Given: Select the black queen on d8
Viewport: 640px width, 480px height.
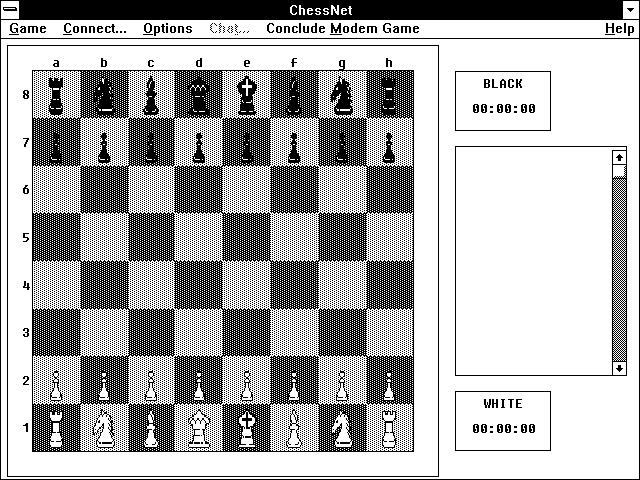Looking at the screenshot, I should click(199, 94).
